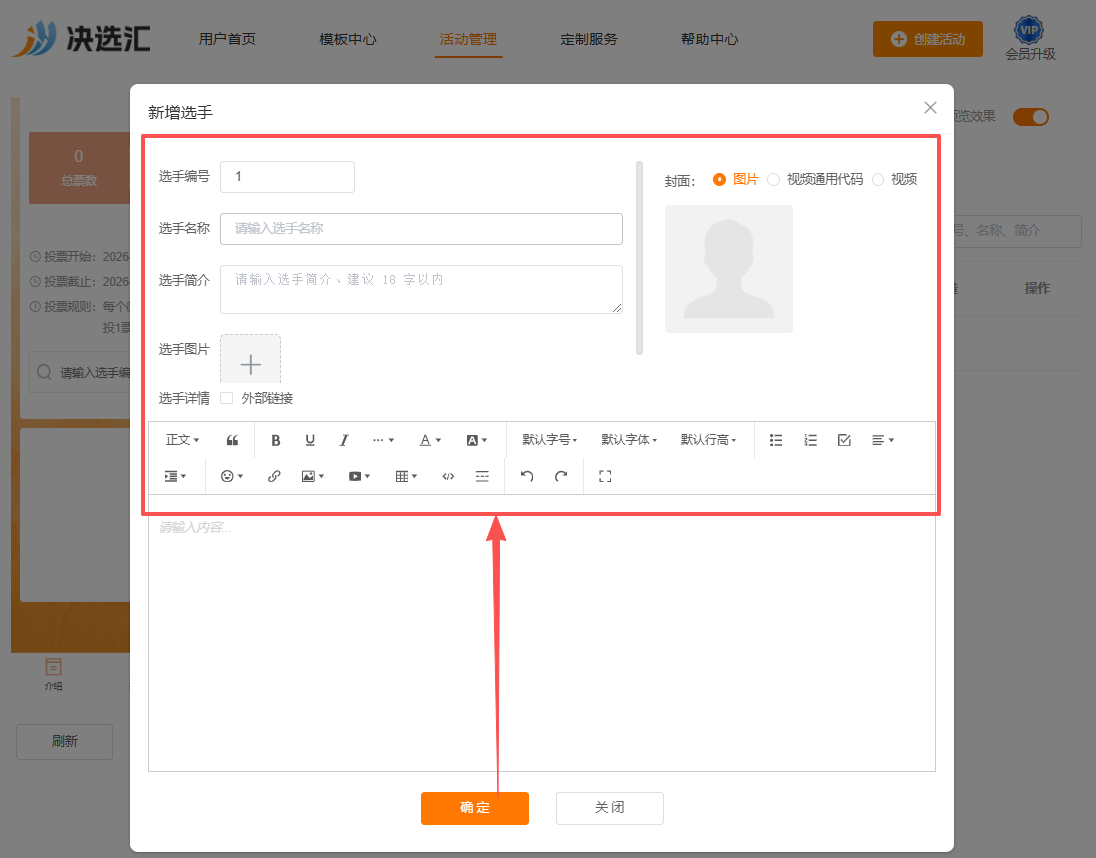Open the 正文 heading style dropdown
The image size is (1096, 858).
(x=182, y=440)
